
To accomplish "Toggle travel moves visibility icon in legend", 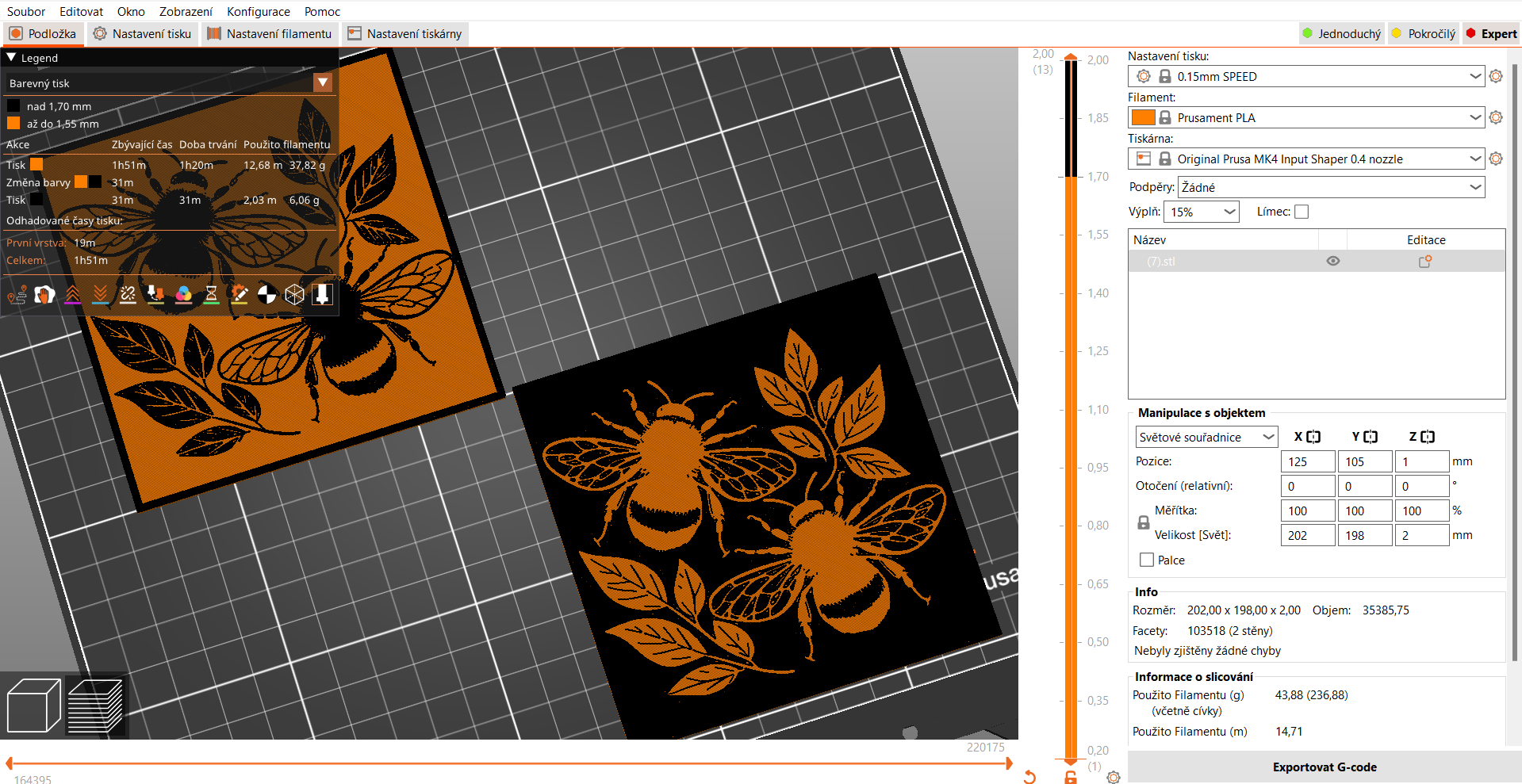I will 17,295.
